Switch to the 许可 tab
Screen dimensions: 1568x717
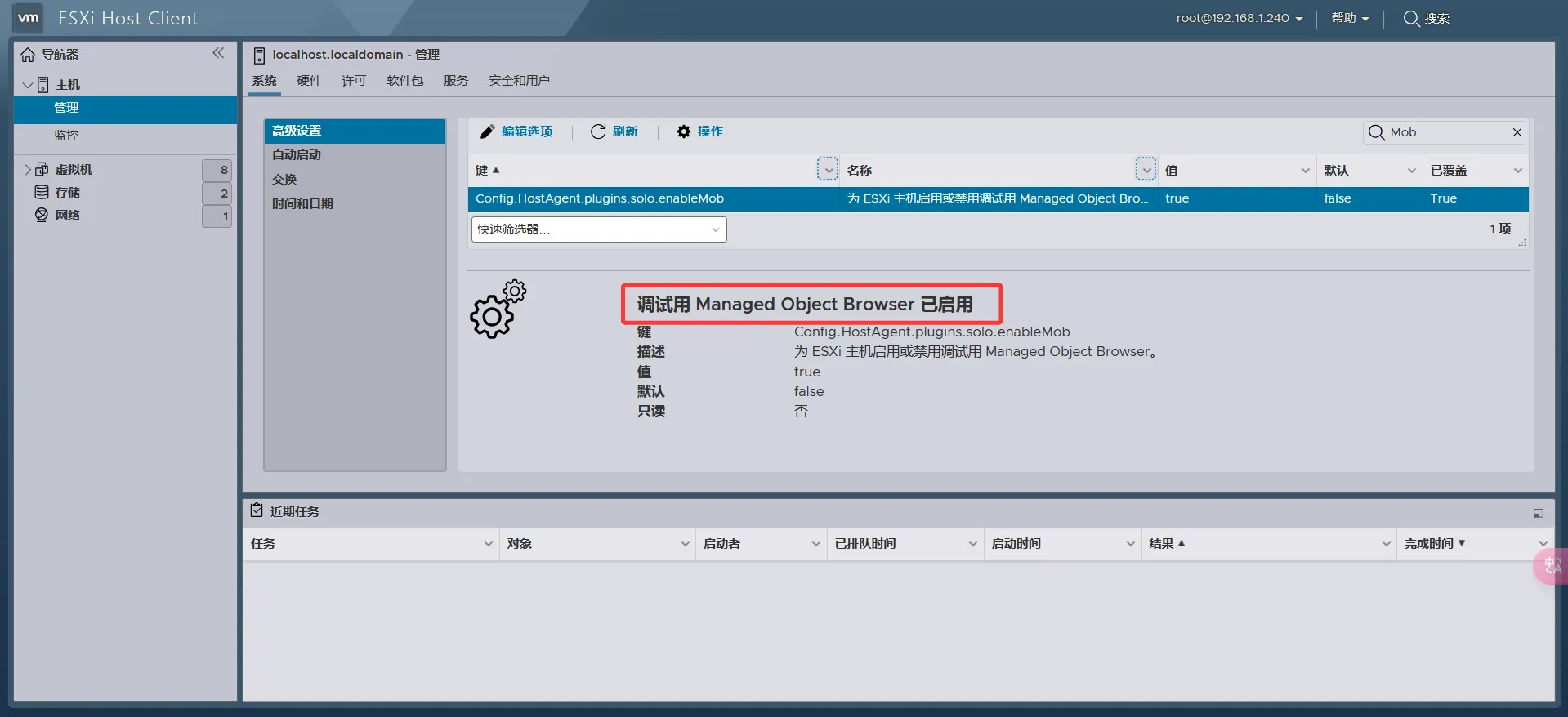coord(354,81)
